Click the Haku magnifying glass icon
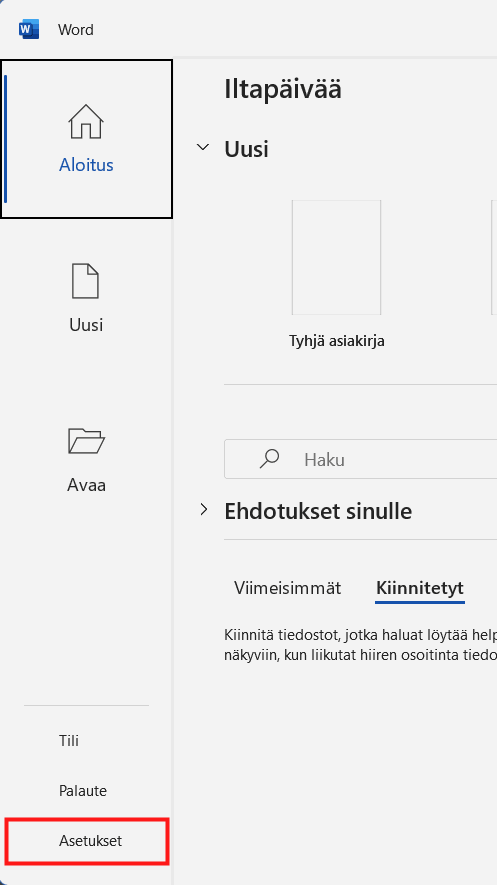Image resolution: width=497 pixels, height=885 pixels. [270, 459]
